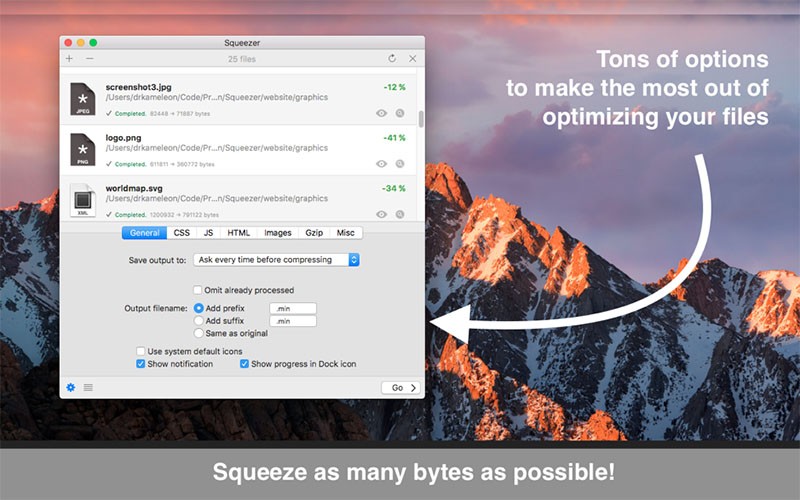Click the -41 % savings value
This screenshot has width=800, height=500.
click(394, 138)
